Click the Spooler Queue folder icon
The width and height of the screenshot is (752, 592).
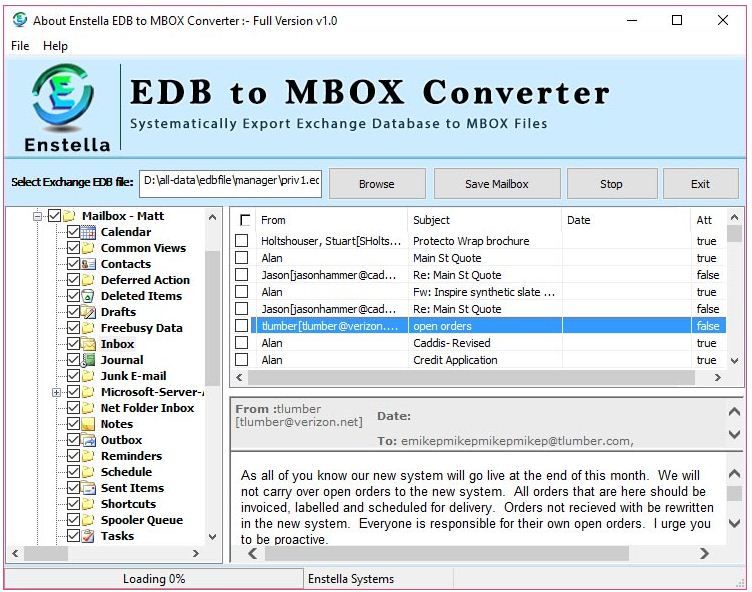click(88, 520)
